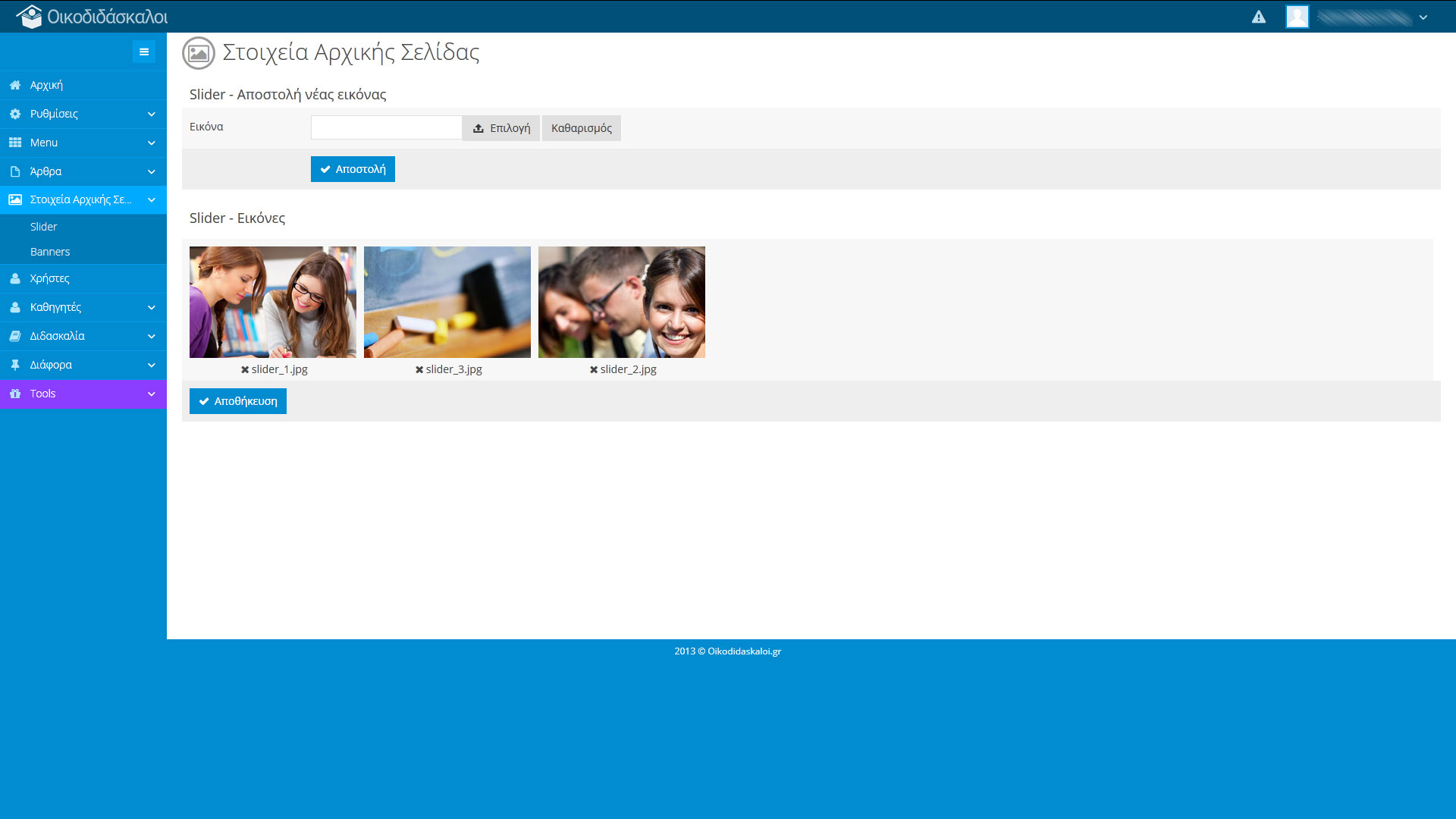Click the home icon beside Αρχική

[15, 85]
